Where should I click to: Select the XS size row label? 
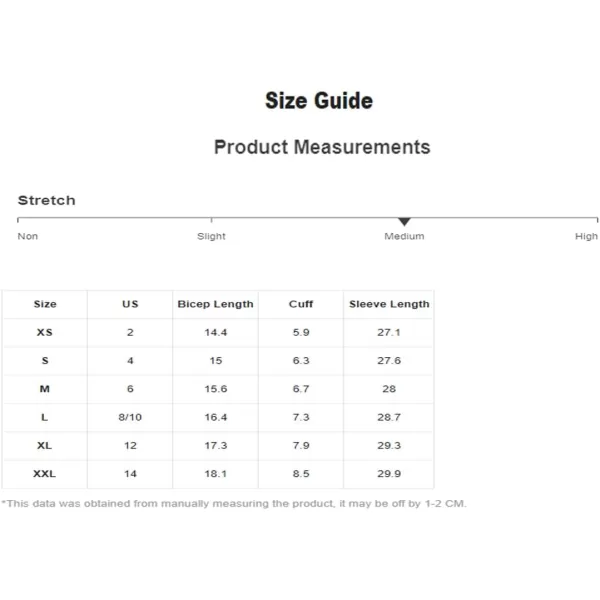pyautogui.click(x=45, y=332)
